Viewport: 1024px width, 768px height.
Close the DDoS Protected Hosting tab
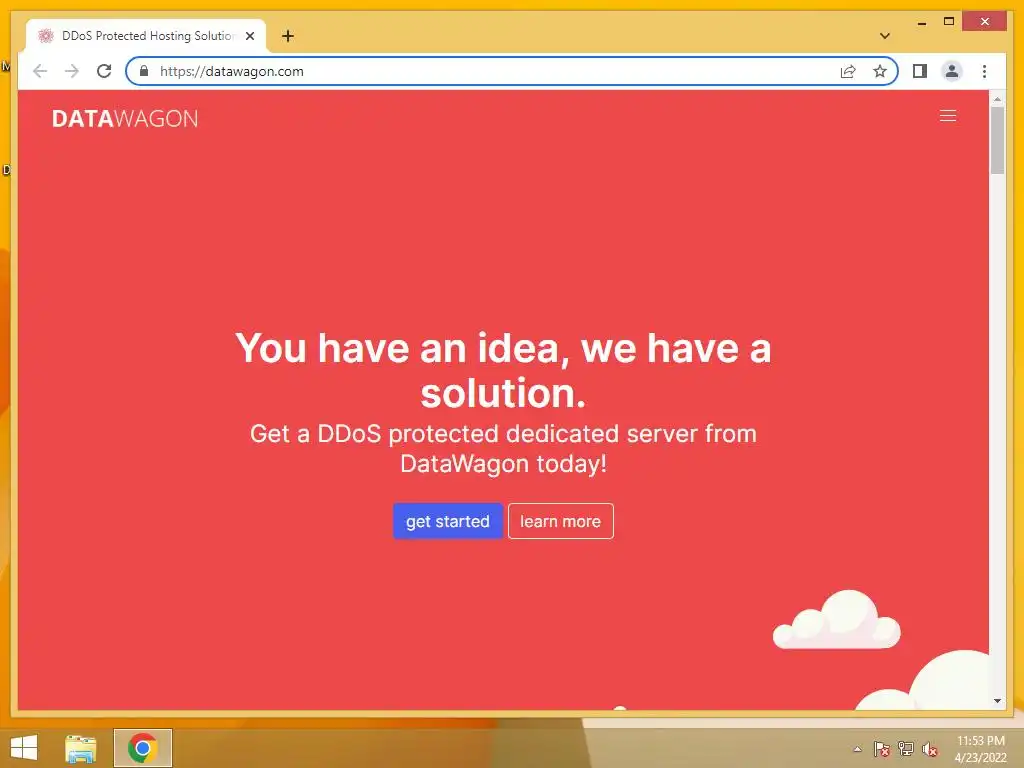point(249,36)
